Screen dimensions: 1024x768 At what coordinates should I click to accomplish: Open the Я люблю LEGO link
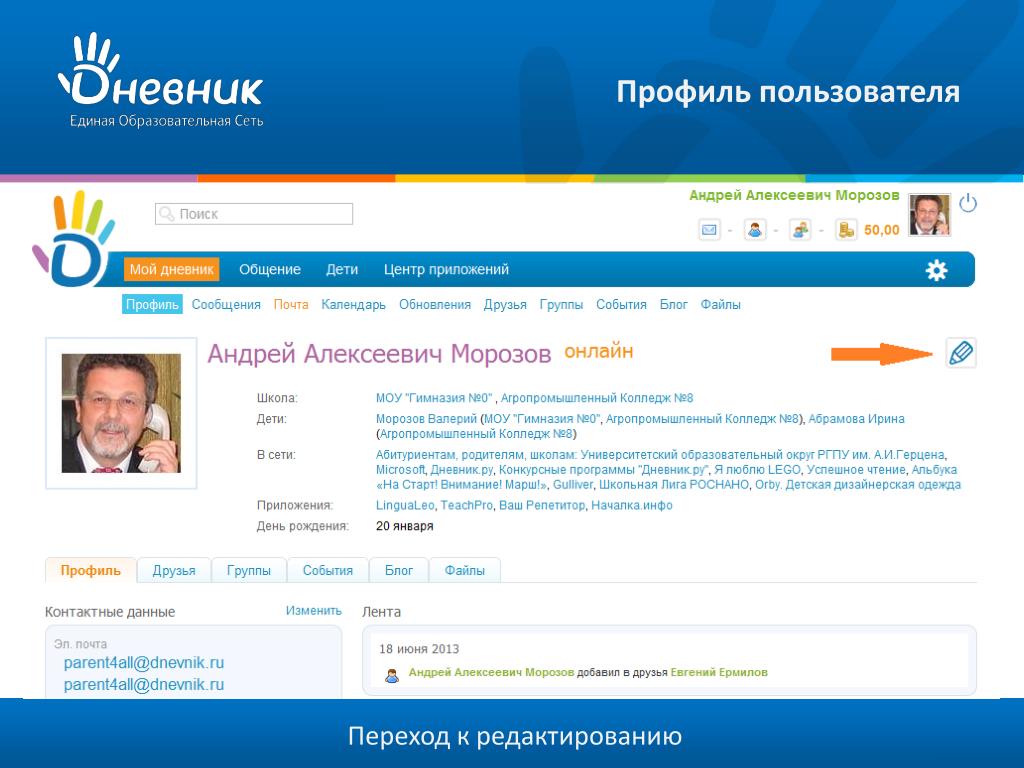point(757,470)
